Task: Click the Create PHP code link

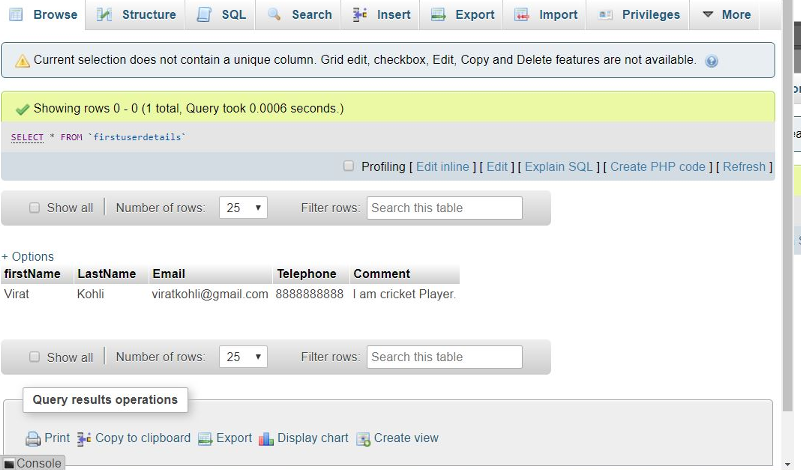Action: 658,167
